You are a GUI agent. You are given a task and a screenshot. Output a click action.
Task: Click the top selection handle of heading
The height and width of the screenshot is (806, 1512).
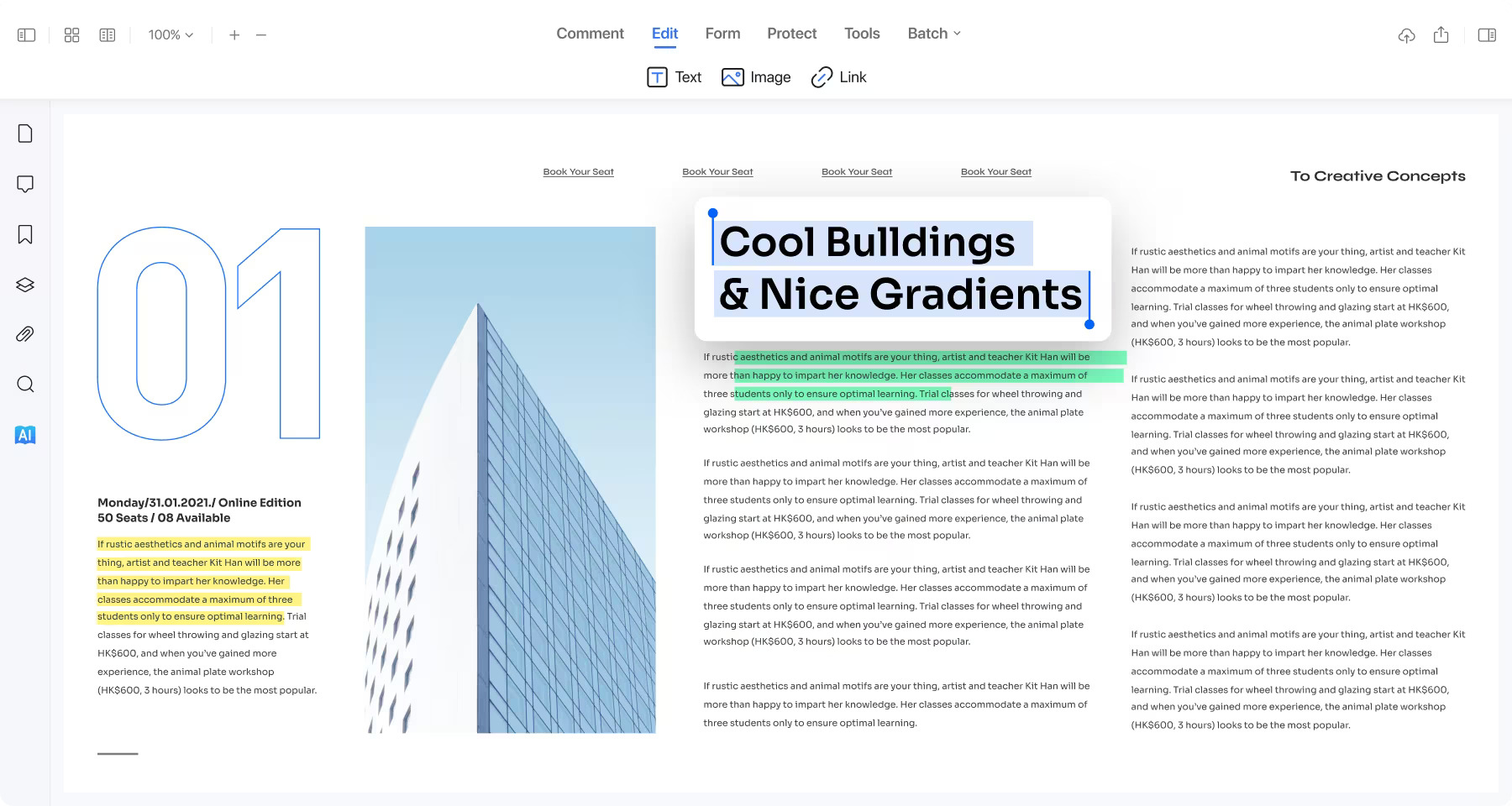coord(712,213)
